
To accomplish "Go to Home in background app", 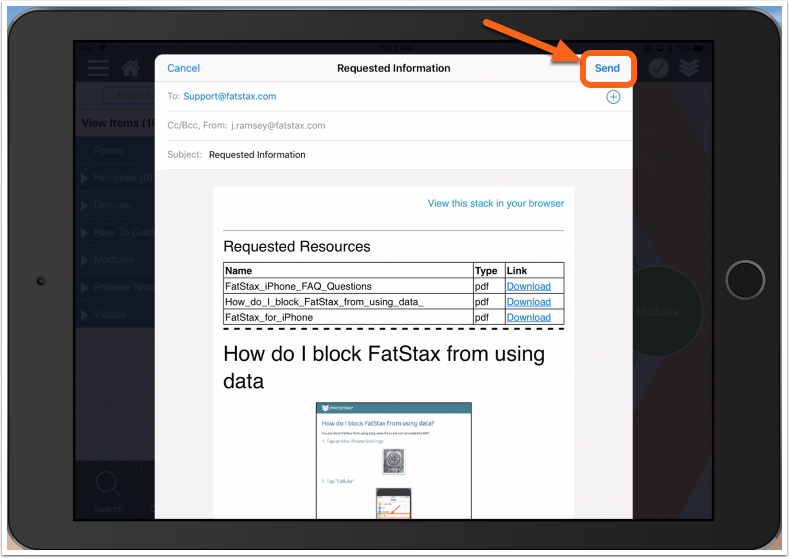I will coord(130,67).
